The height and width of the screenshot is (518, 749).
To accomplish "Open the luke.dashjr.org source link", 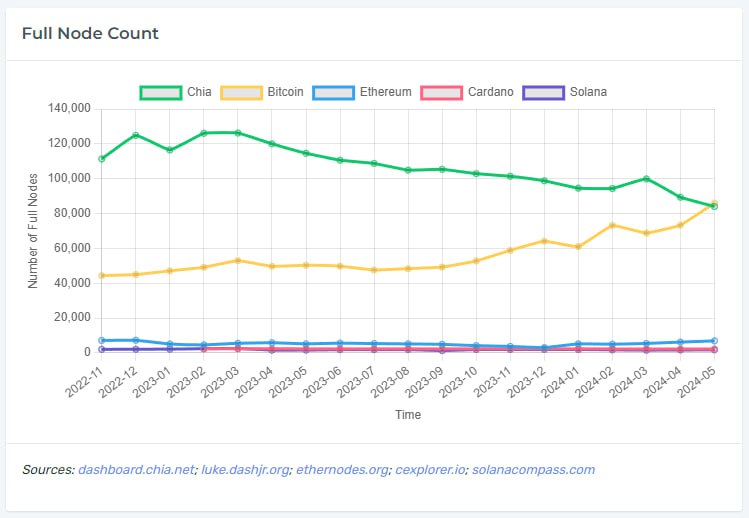I will tap(243, 469).
